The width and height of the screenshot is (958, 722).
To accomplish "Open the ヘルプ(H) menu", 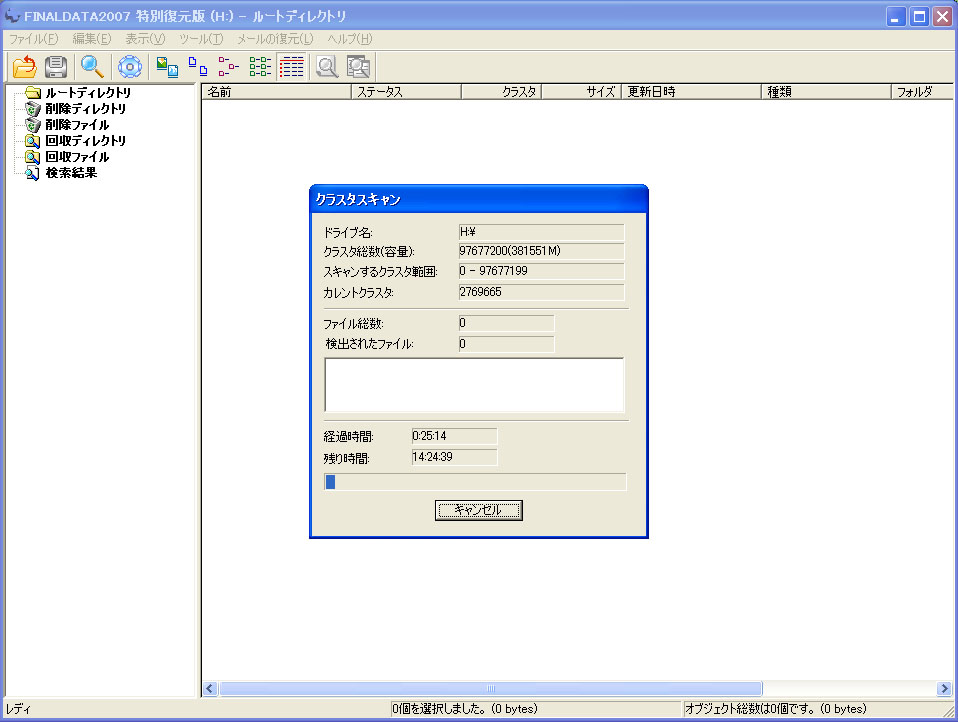I will pyautogui.click(x=349, y=39).
